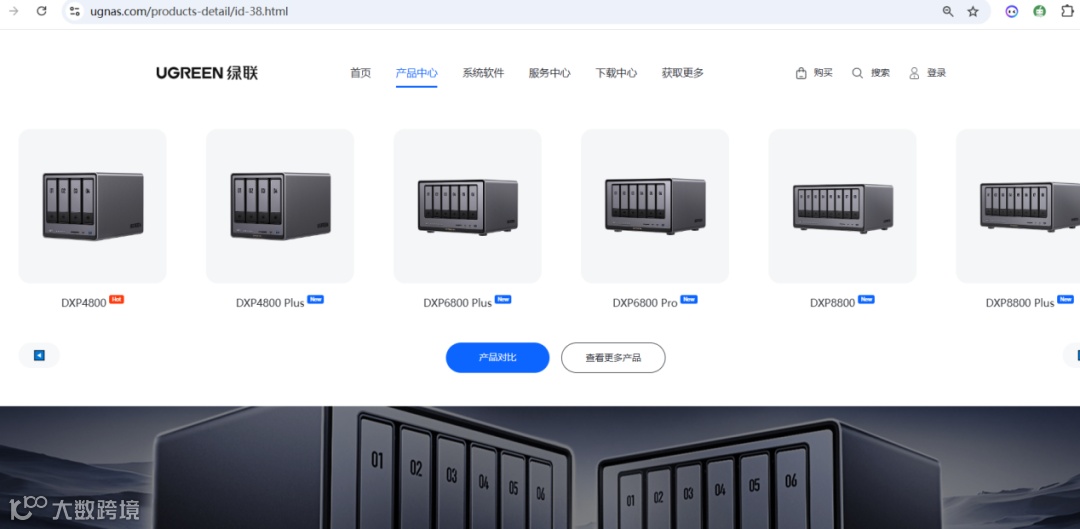Click the 登录 link

[x=937, y=73]
